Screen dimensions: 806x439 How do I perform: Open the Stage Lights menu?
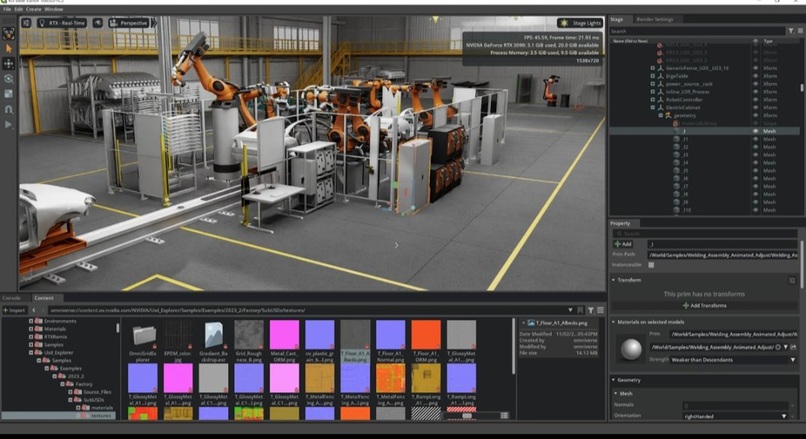[580, 23]
